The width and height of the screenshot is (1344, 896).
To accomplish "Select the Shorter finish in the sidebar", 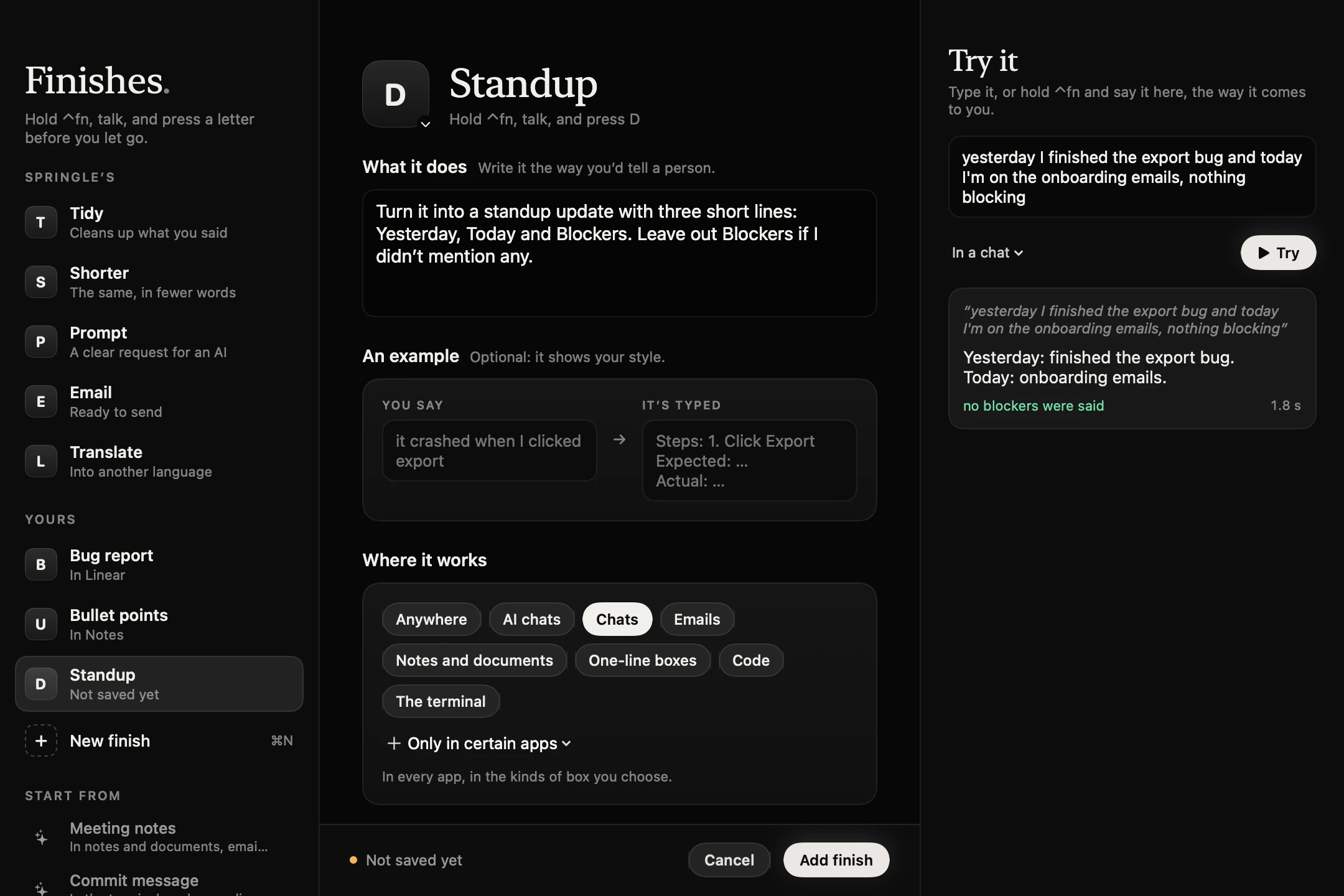I will 159,282.
